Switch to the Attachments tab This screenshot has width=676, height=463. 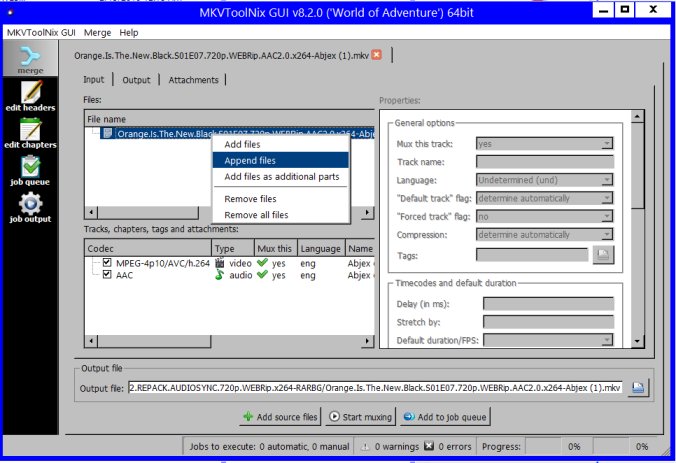193,80
